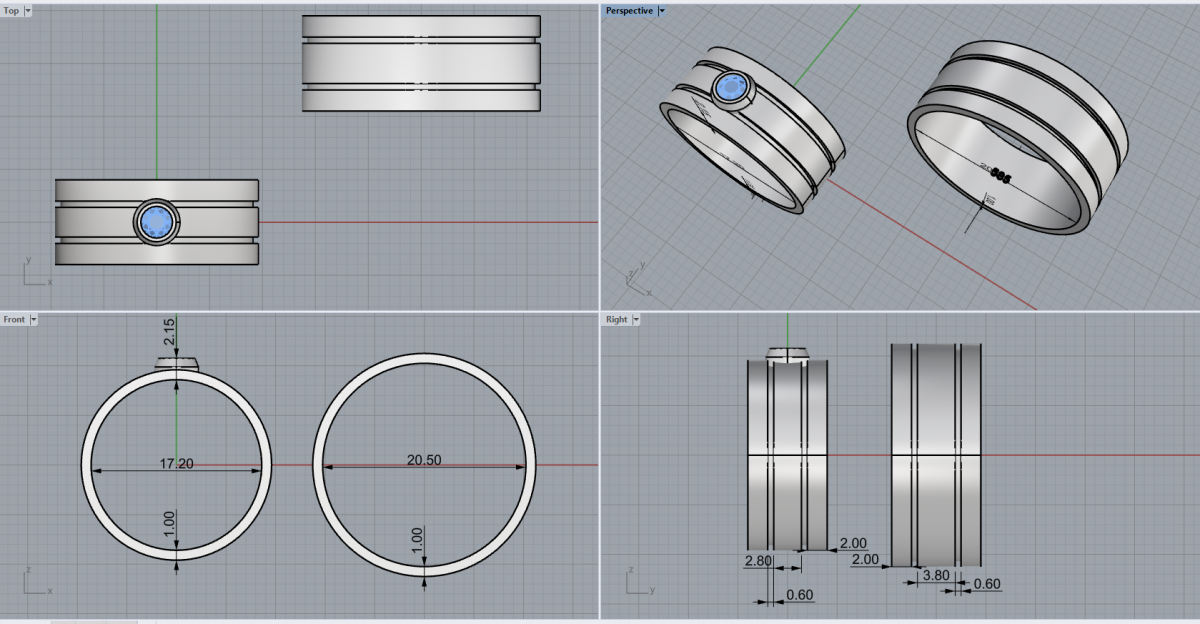Select the plain ring without gem in Top viewport
Viewport: 1200px width, 624px height.
pos(421,64)
